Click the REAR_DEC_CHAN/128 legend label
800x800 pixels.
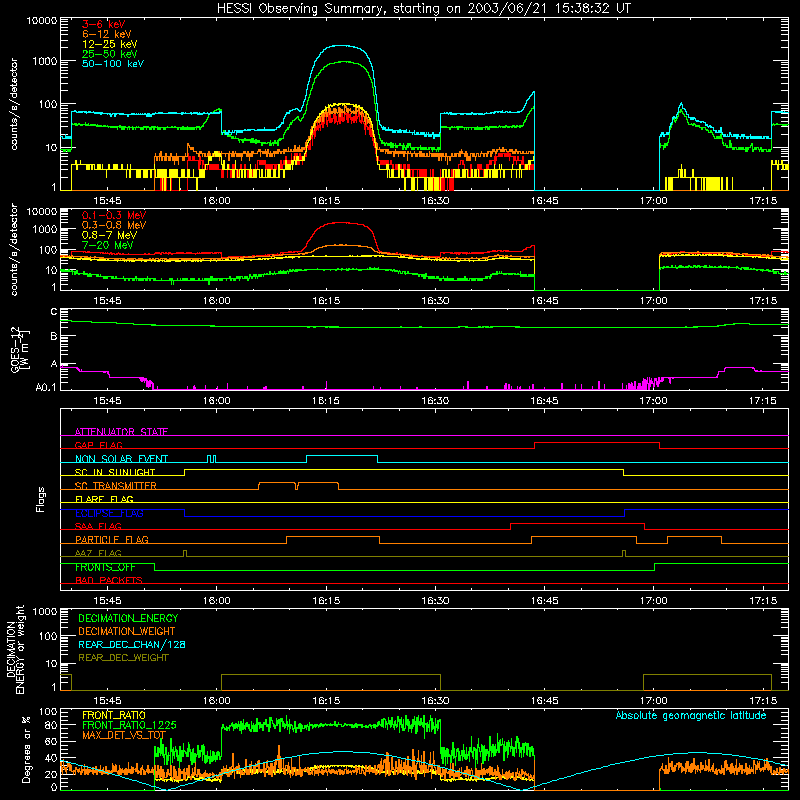coord(132,644)
